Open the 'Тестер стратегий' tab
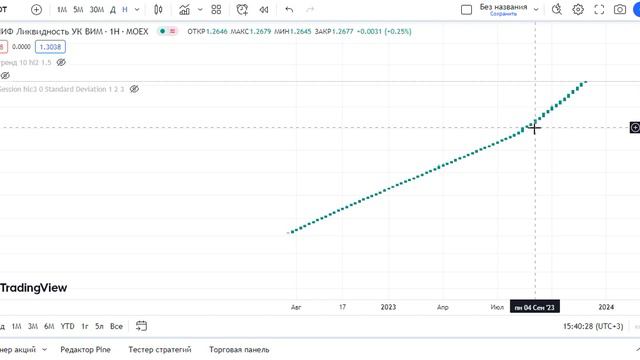 160,349
